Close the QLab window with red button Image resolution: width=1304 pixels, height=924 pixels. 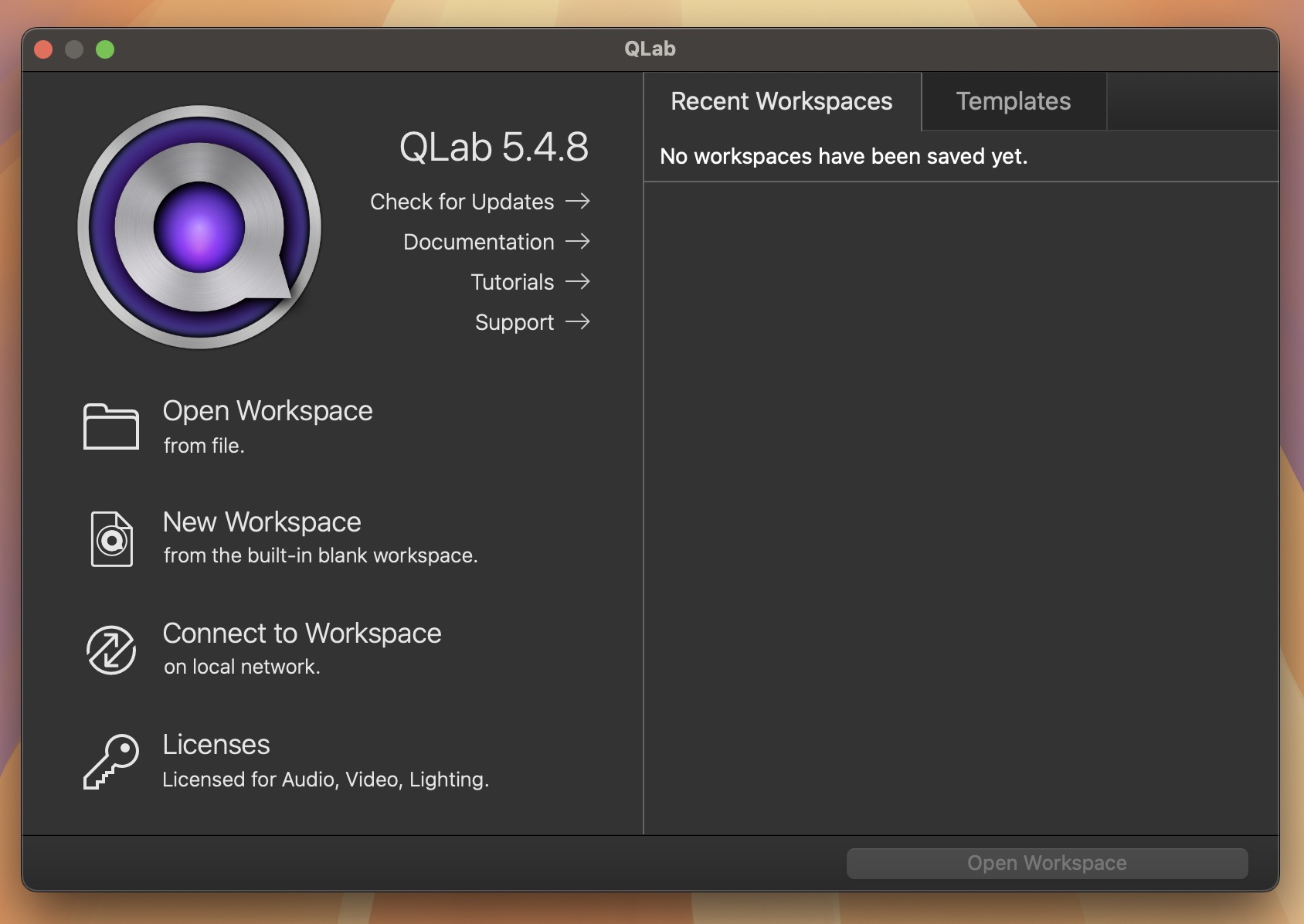[x=44, y=49]
